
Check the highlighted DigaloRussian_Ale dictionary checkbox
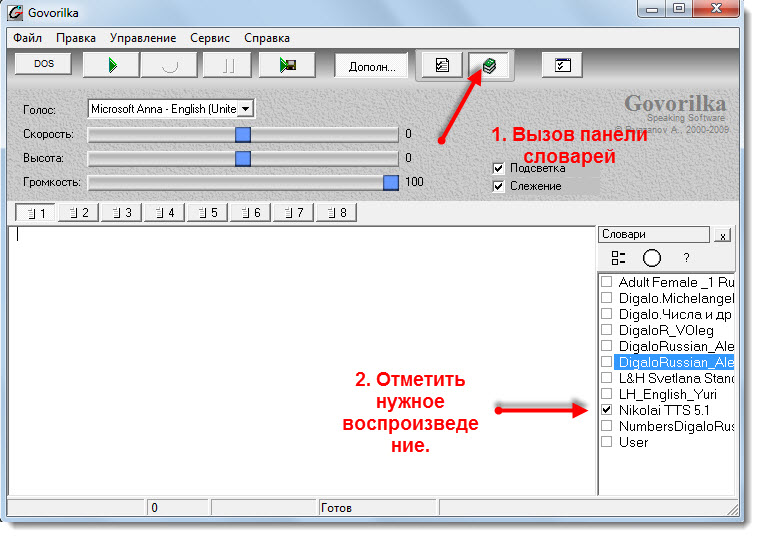click(607, 362)
